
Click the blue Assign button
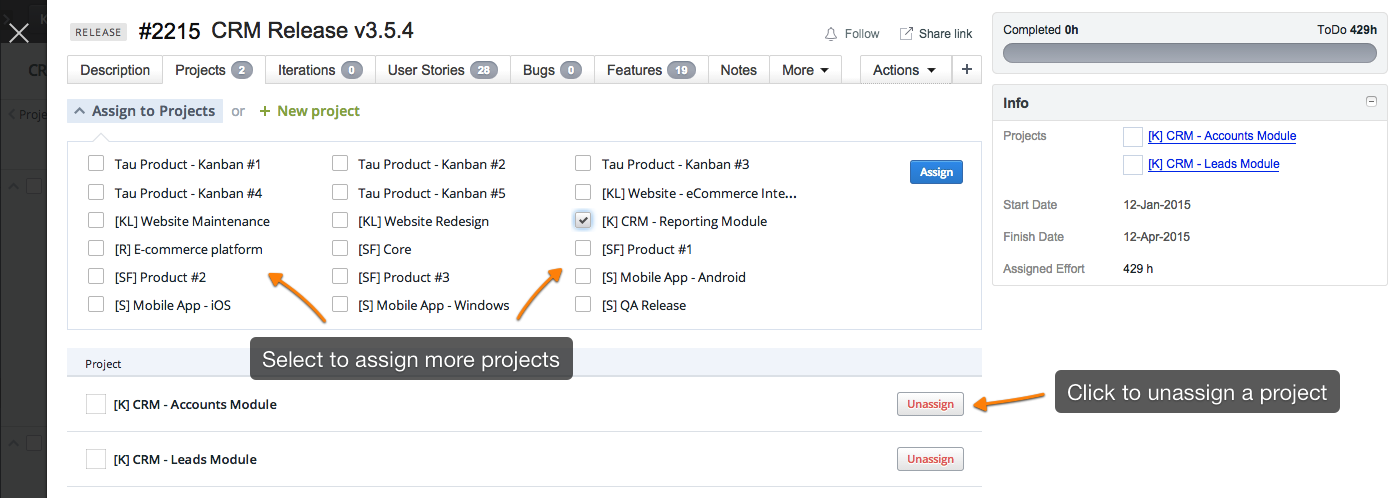[x=936, y=172]
